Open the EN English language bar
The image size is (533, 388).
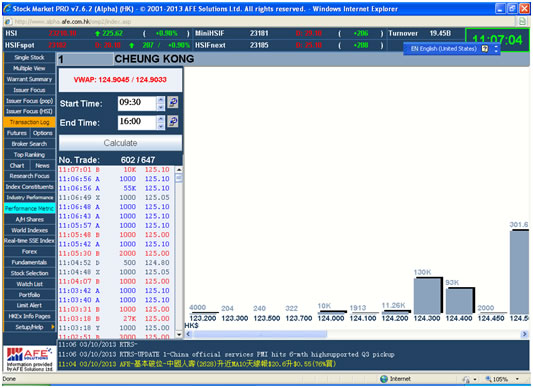(444, 49)
